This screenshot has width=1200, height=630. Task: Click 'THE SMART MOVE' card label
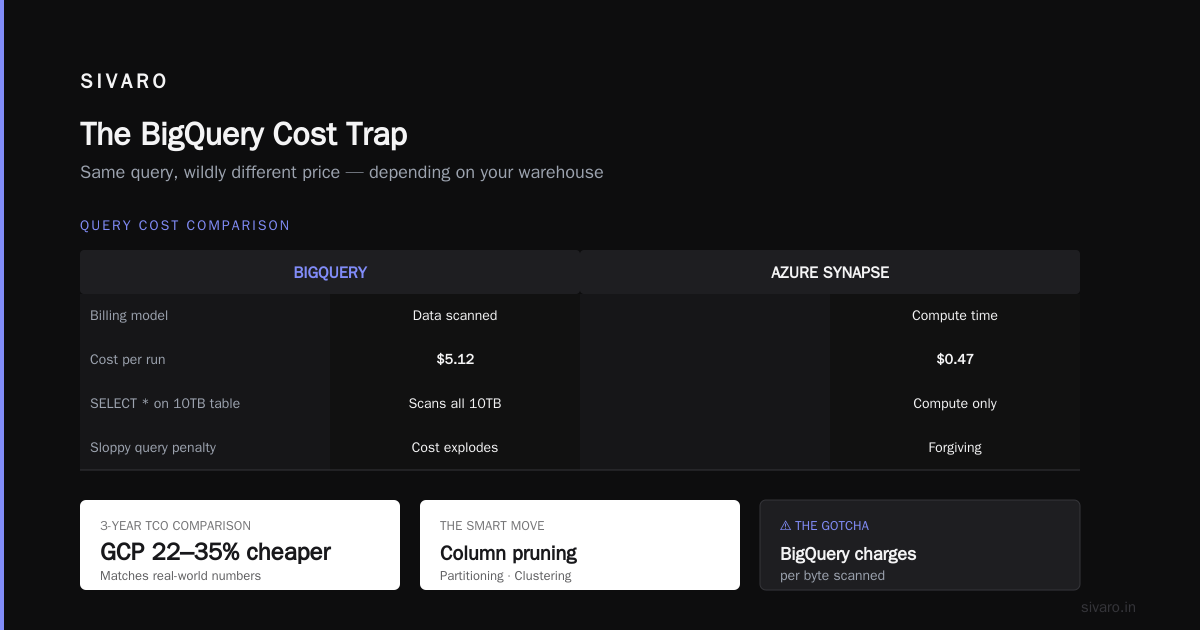492,525
